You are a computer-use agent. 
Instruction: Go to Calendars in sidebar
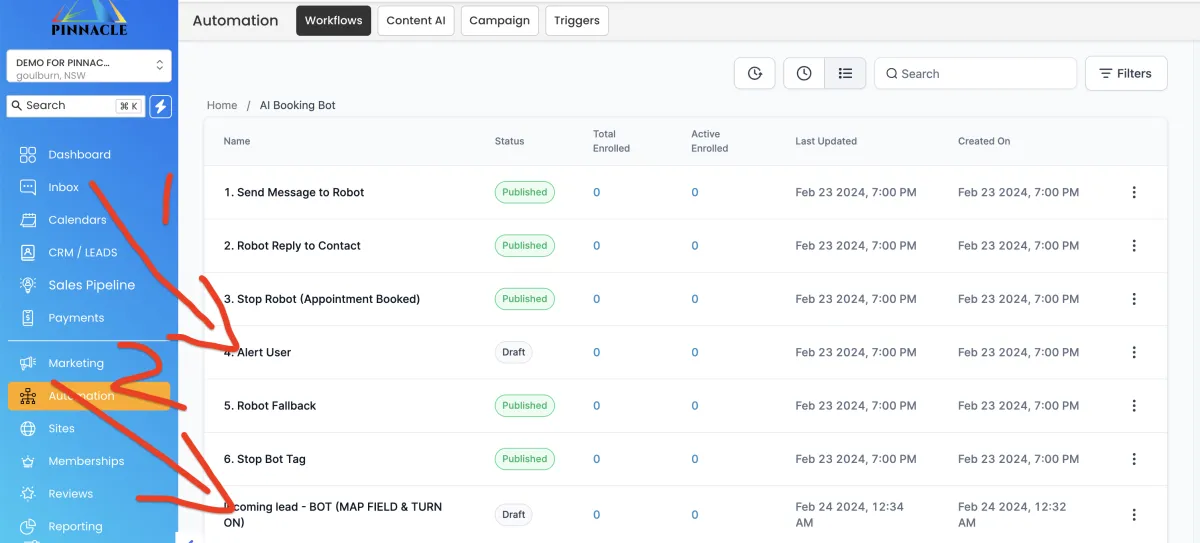click(77, 220)
